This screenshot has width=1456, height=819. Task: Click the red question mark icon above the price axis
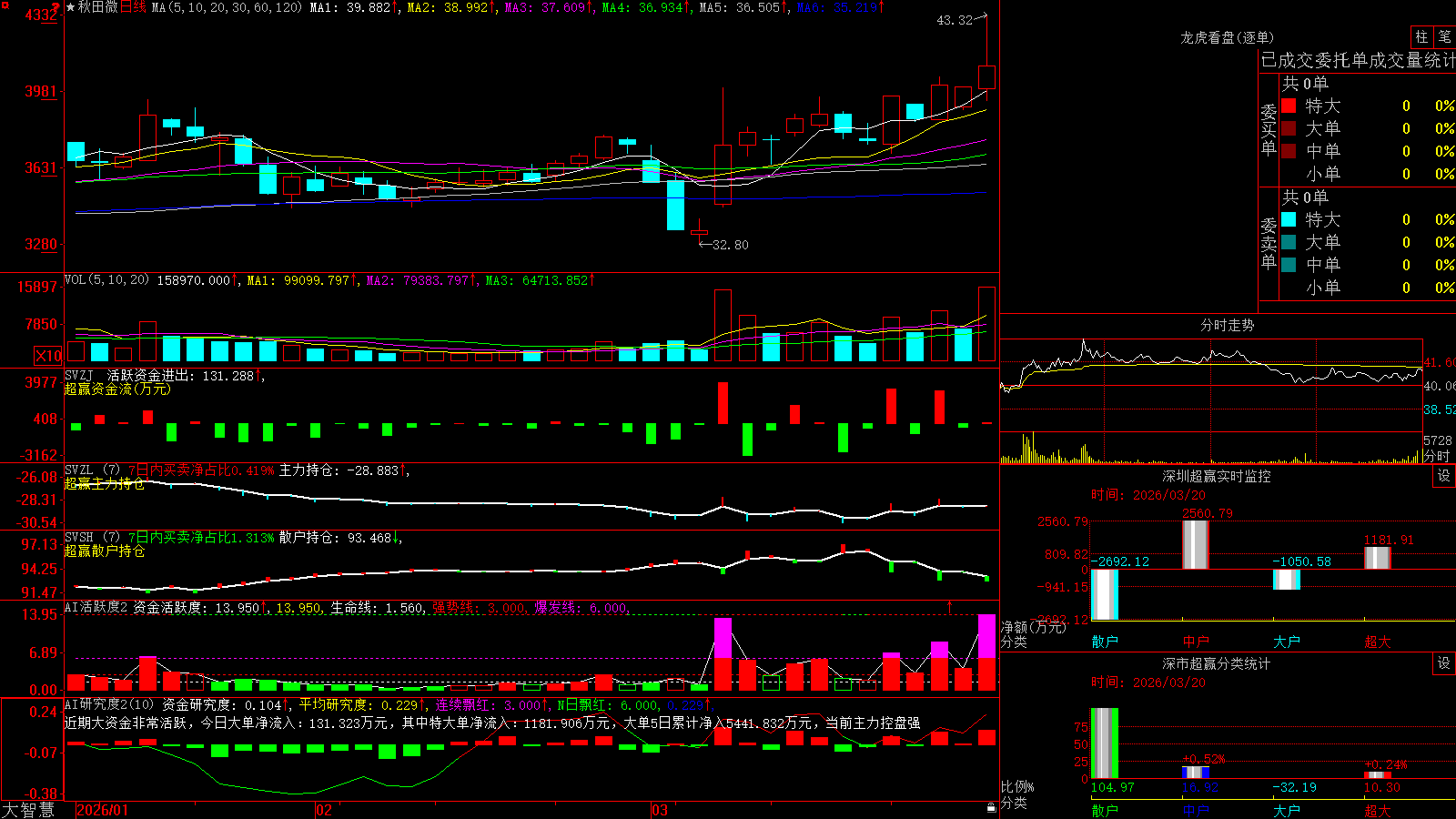click(x=56, y=8)
